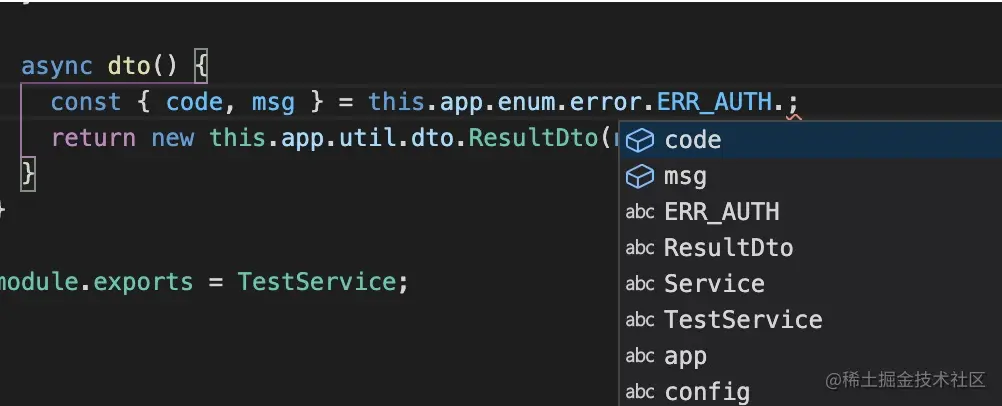Choose the code autocomplete entry

pyautogui.click(x=810, y=140)
